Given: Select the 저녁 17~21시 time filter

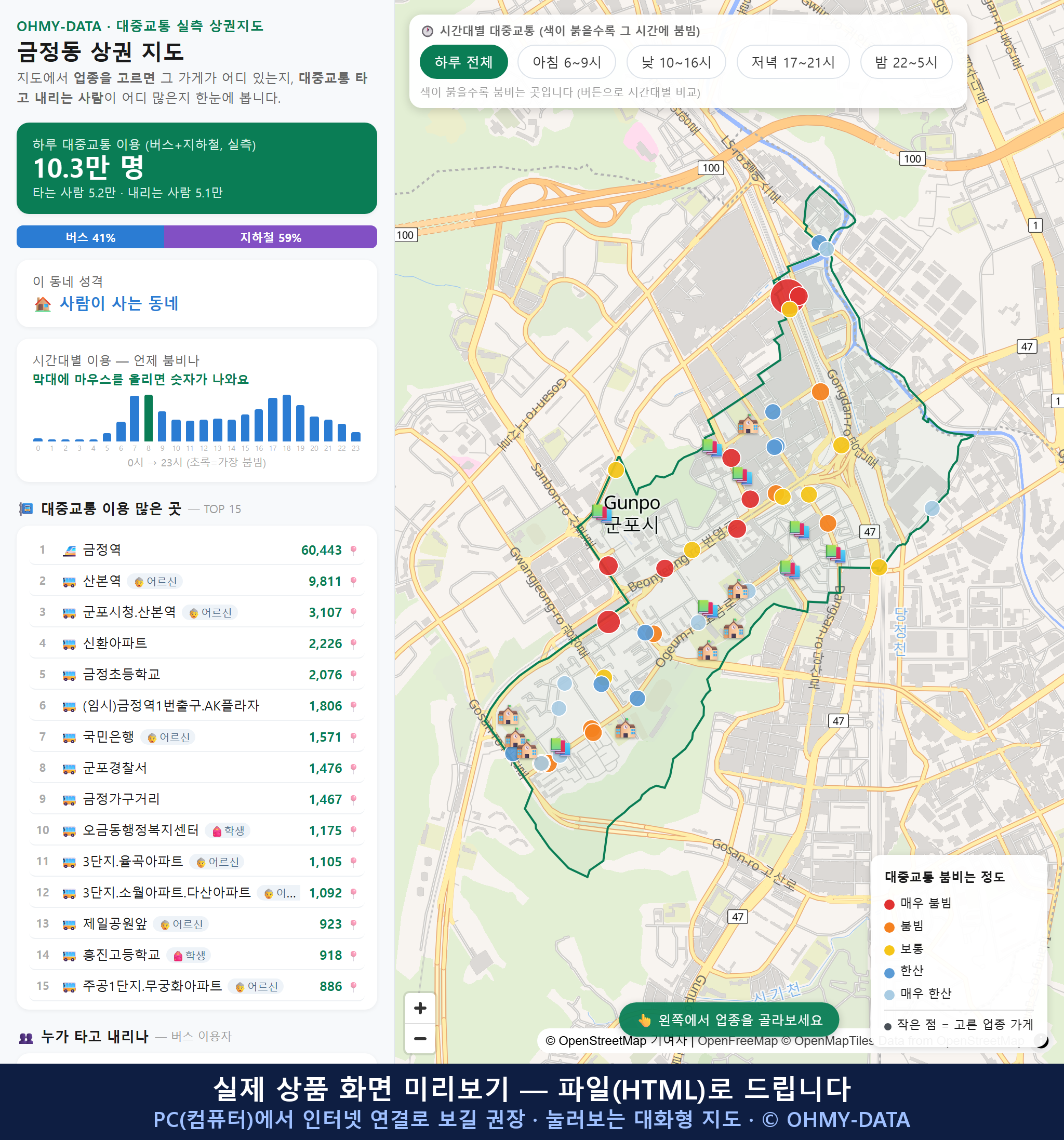Looking at the screenshot, I should [793, 62].
